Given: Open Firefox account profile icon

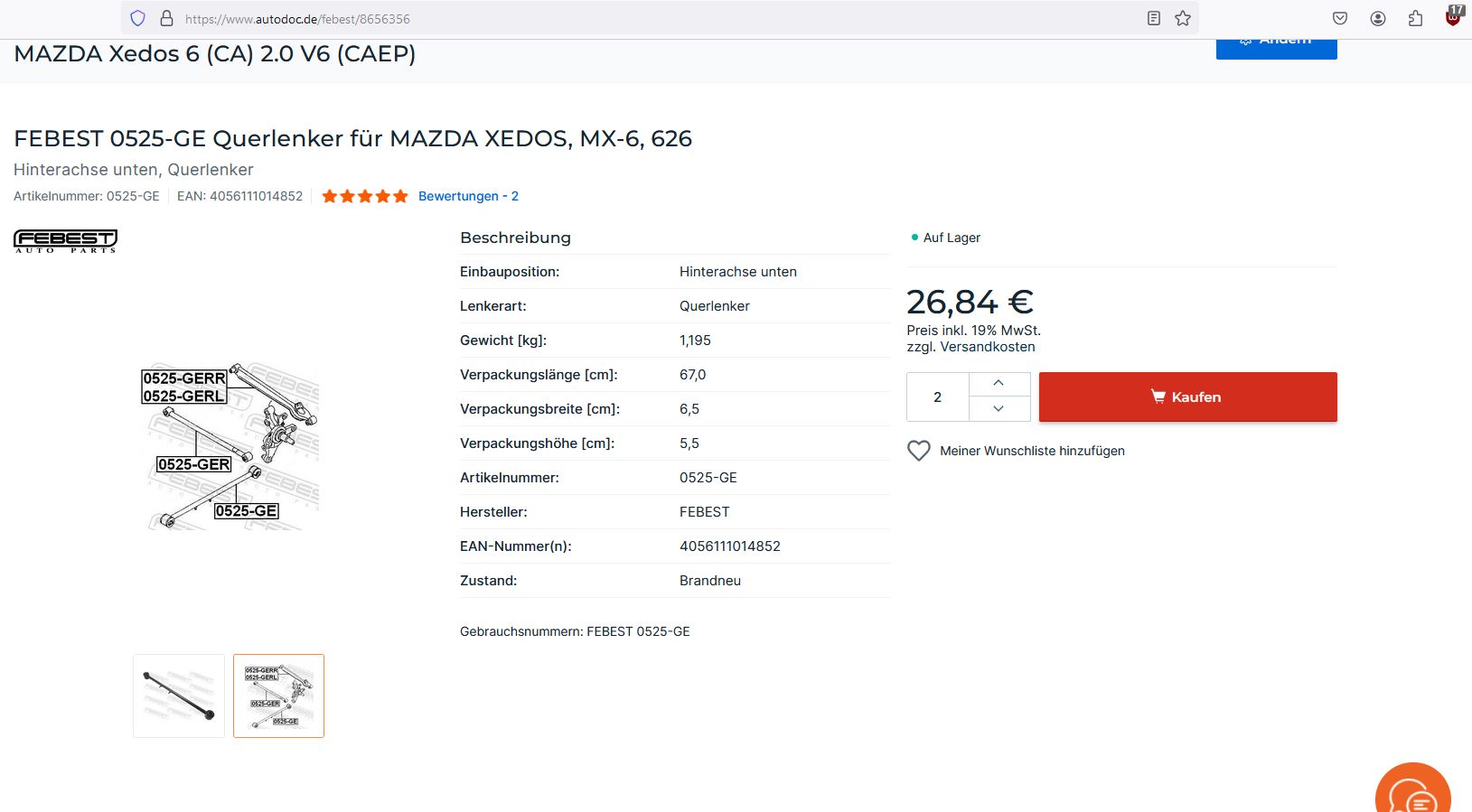Looking at the screenshot, I should [x=1378, y=18].
